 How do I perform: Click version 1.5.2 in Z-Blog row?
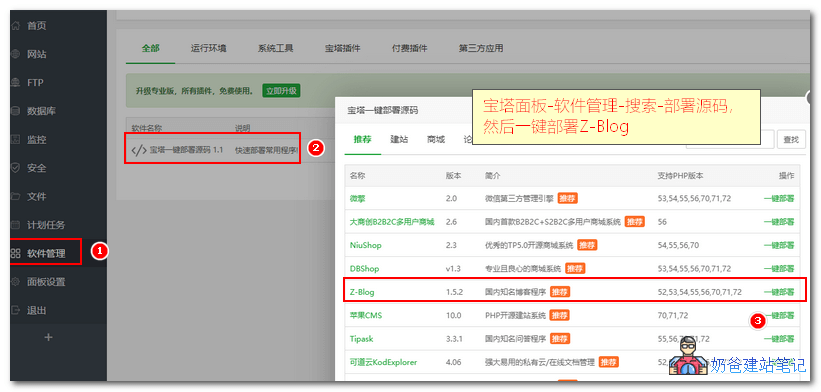(x=454, y=292)
